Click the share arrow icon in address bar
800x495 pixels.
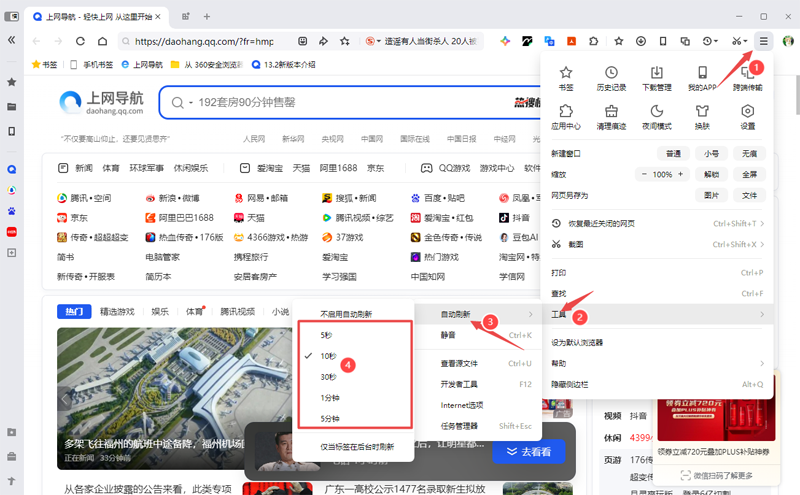(323, 41)
